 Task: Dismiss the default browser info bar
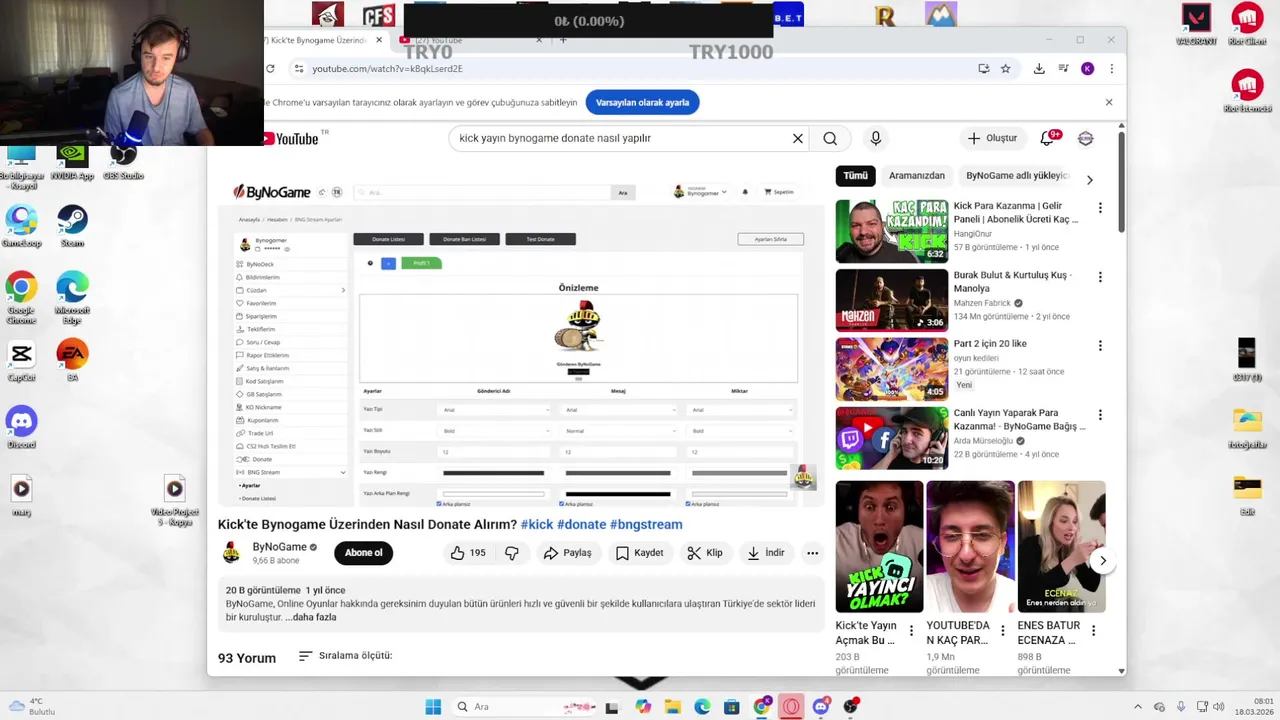[1109, 102]
